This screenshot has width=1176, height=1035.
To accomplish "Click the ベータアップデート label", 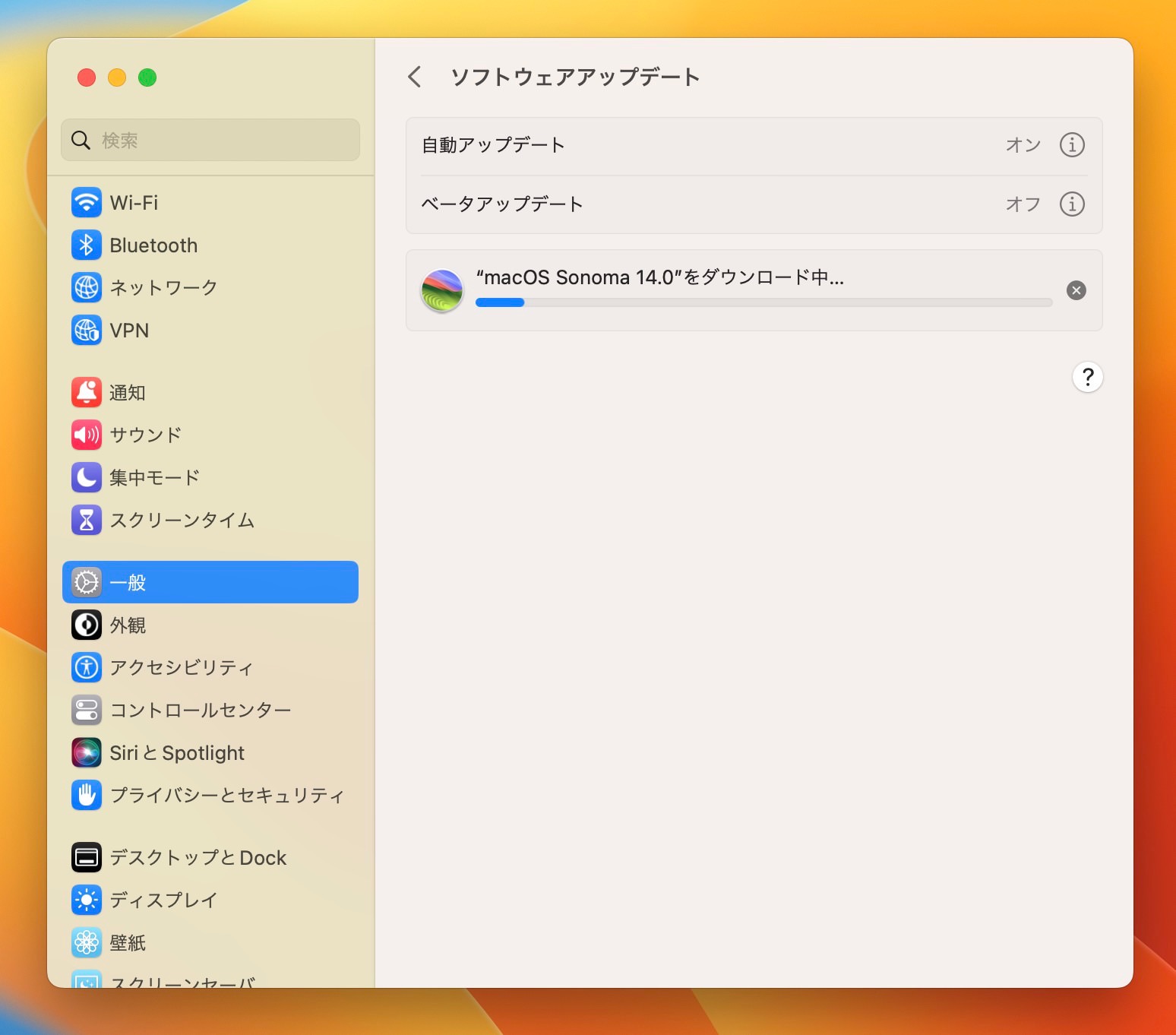I will click(x=502, y=204).
